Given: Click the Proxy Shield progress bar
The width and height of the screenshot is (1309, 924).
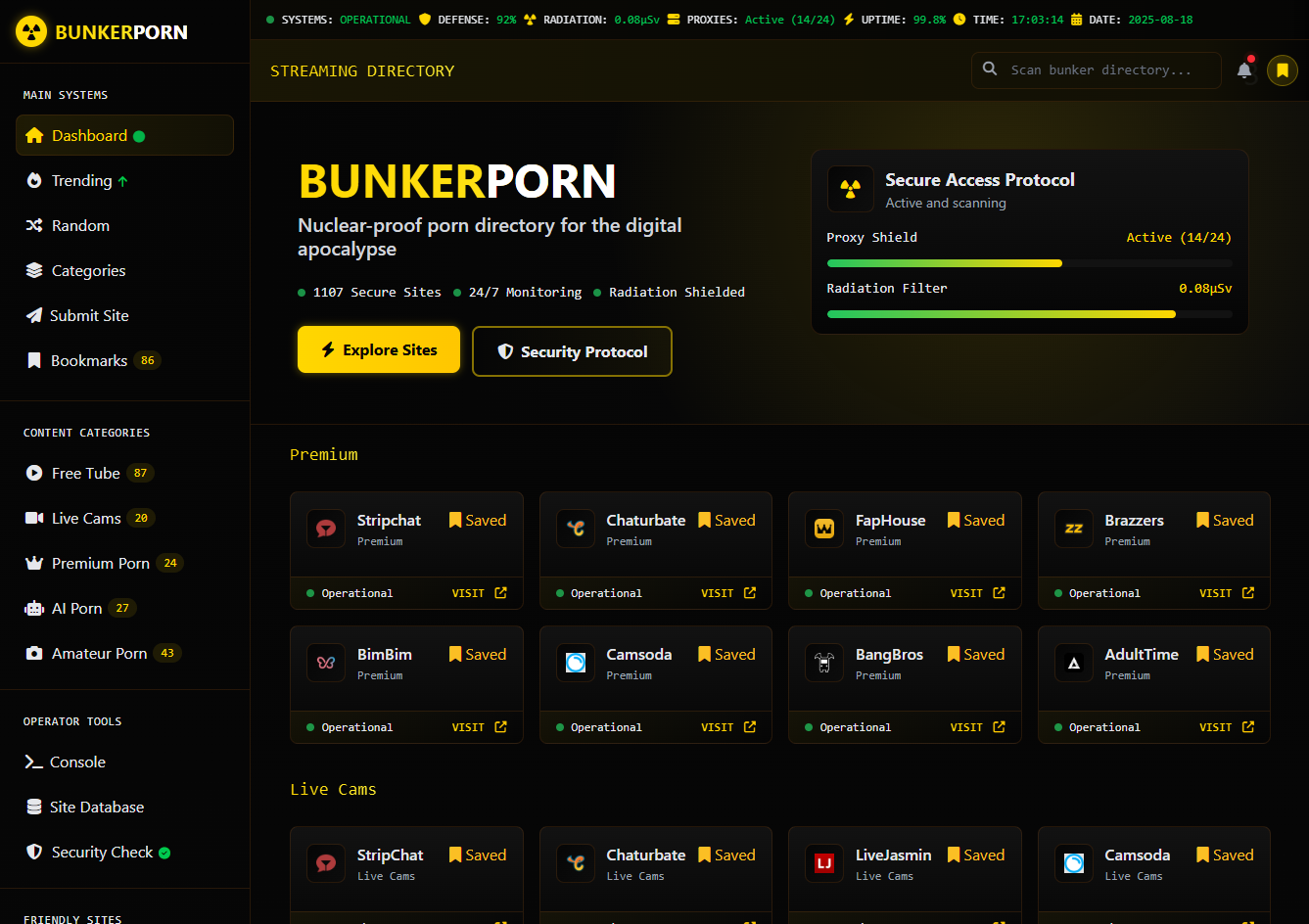Looking at the screenshot, I should click(1030, 263).
